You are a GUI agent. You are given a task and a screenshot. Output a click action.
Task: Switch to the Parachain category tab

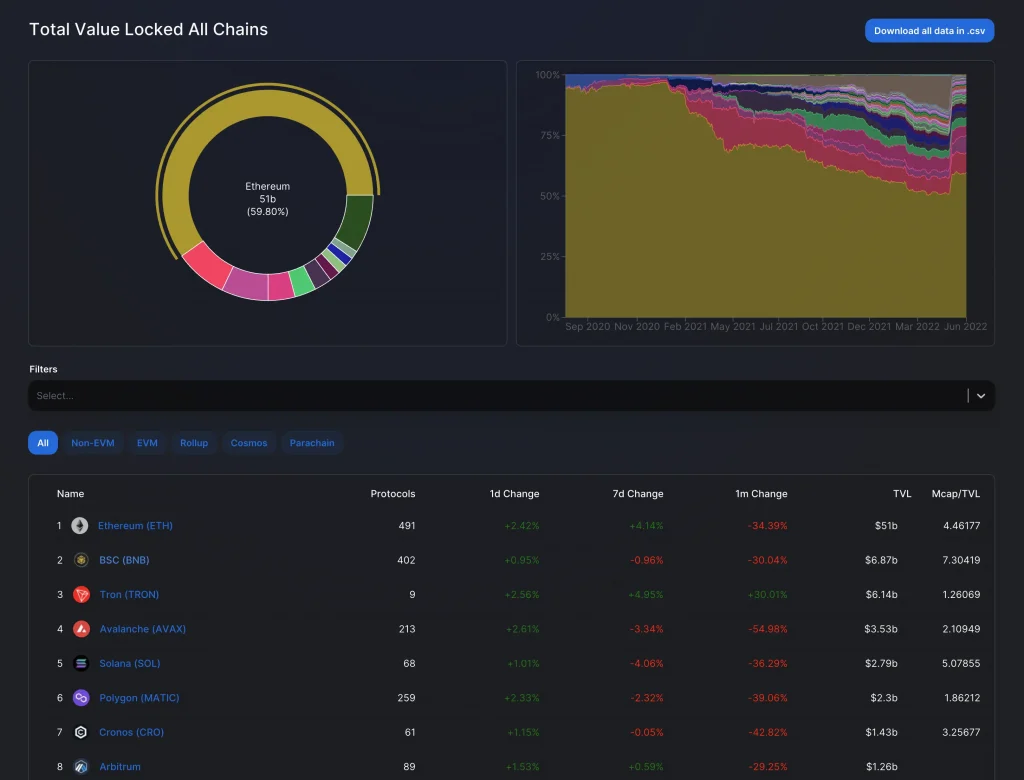[x=312, y=443]
